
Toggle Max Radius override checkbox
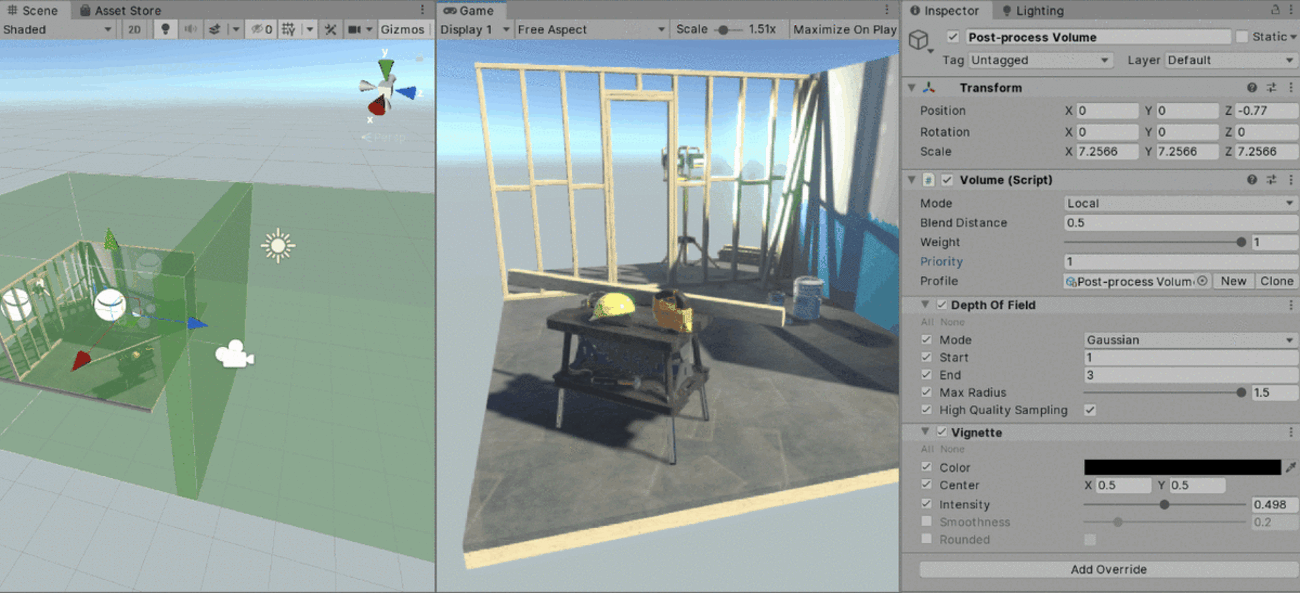927,392
